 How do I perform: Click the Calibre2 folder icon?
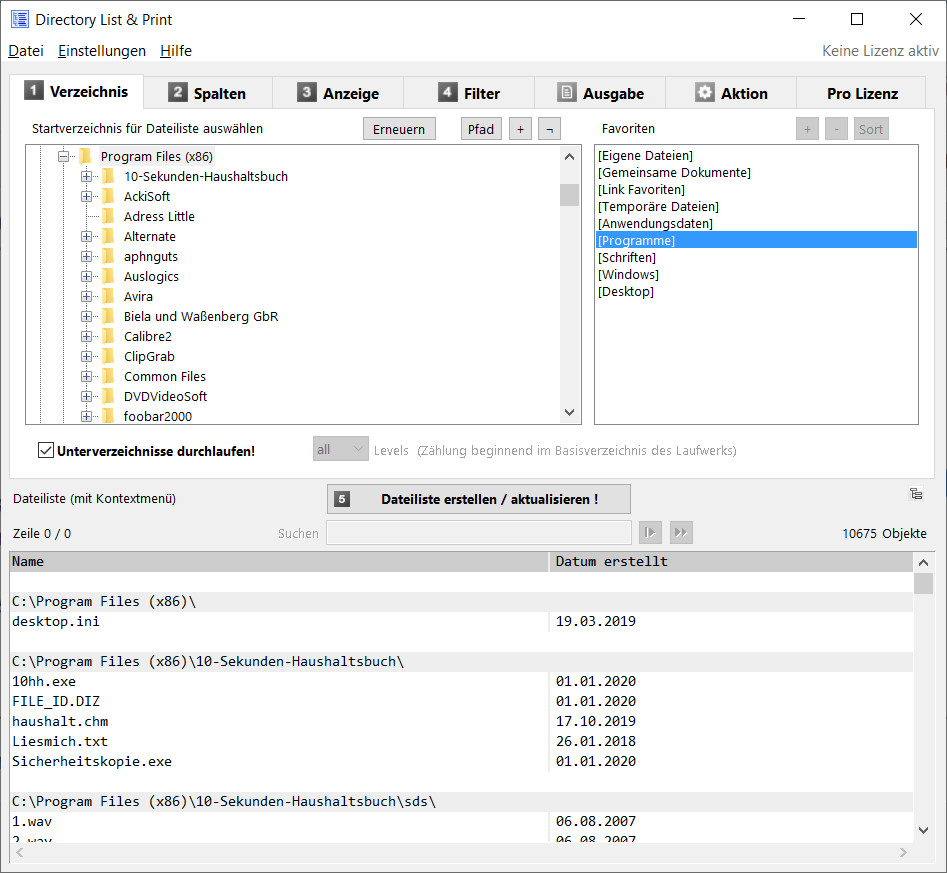click(x=108, y=337)
